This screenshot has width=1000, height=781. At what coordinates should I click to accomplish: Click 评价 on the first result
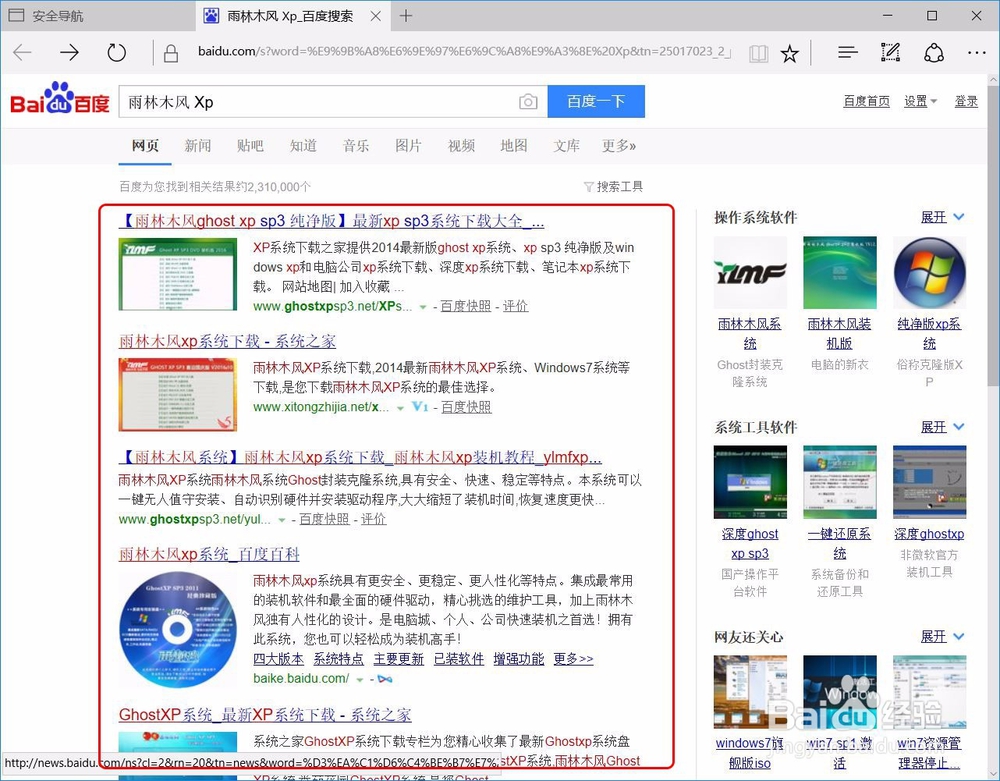(x=515, y=306)
